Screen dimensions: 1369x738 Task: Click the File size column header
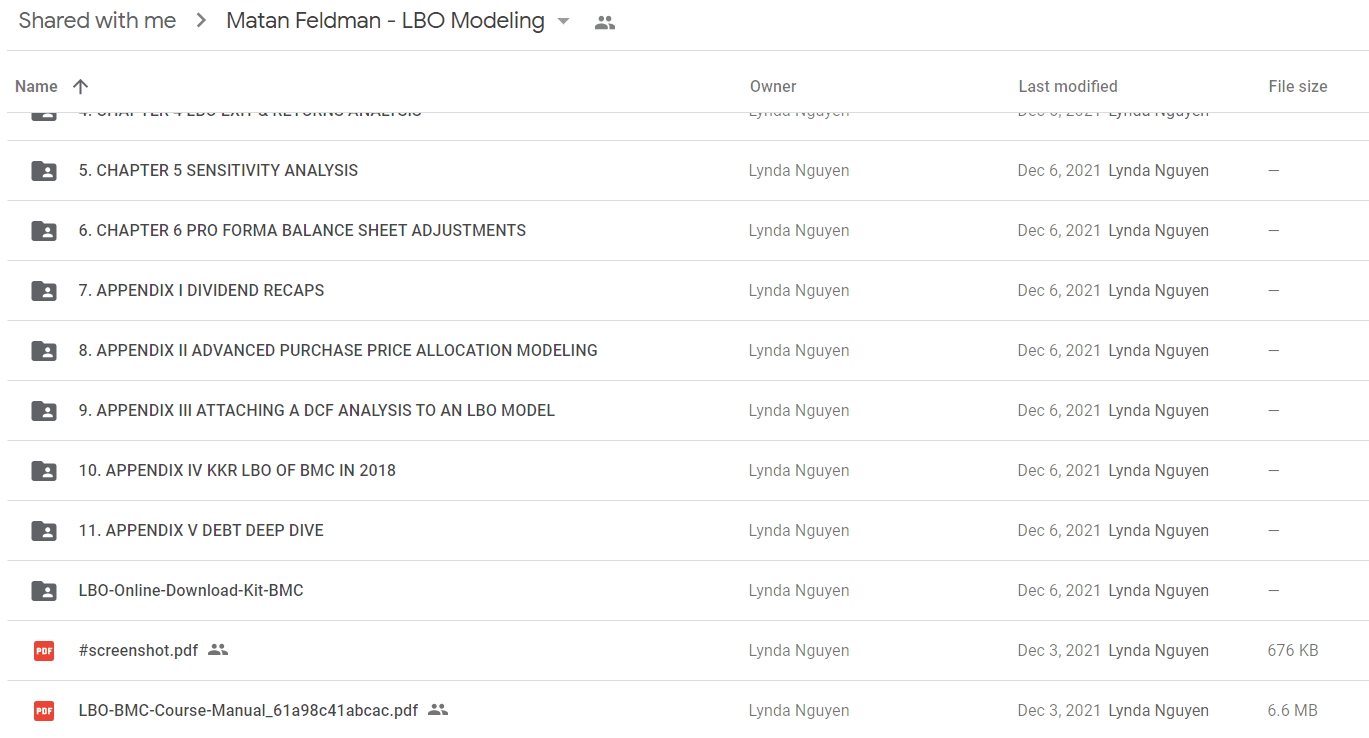(x=1298, y=87)
